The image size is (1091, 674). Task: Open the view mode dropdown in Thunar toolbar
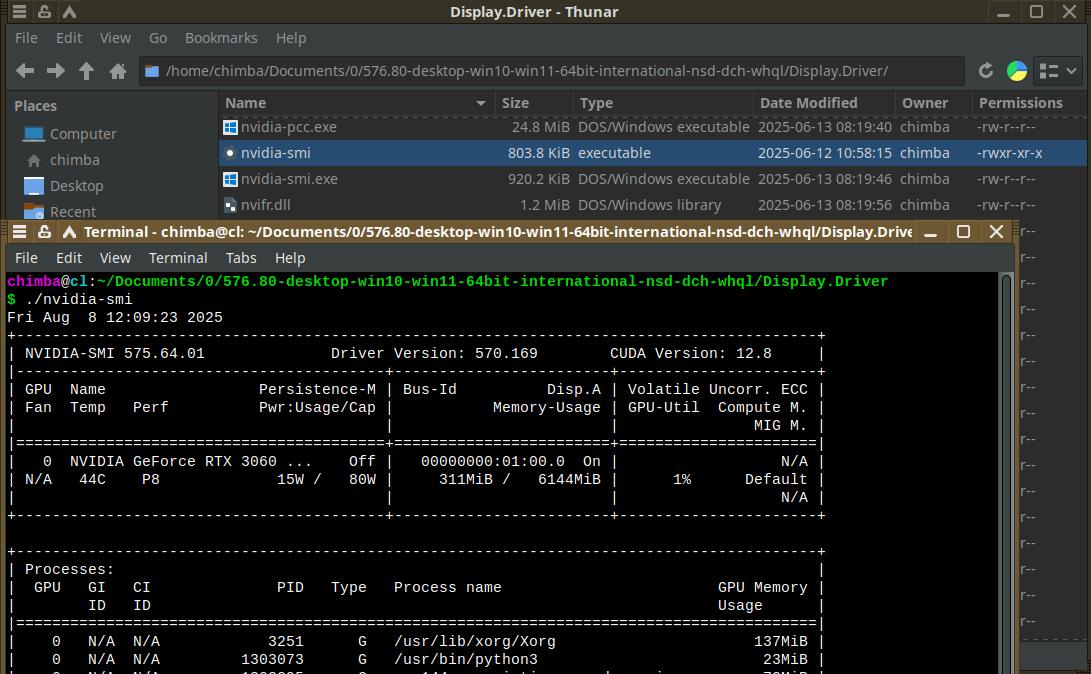(1058, 71)
